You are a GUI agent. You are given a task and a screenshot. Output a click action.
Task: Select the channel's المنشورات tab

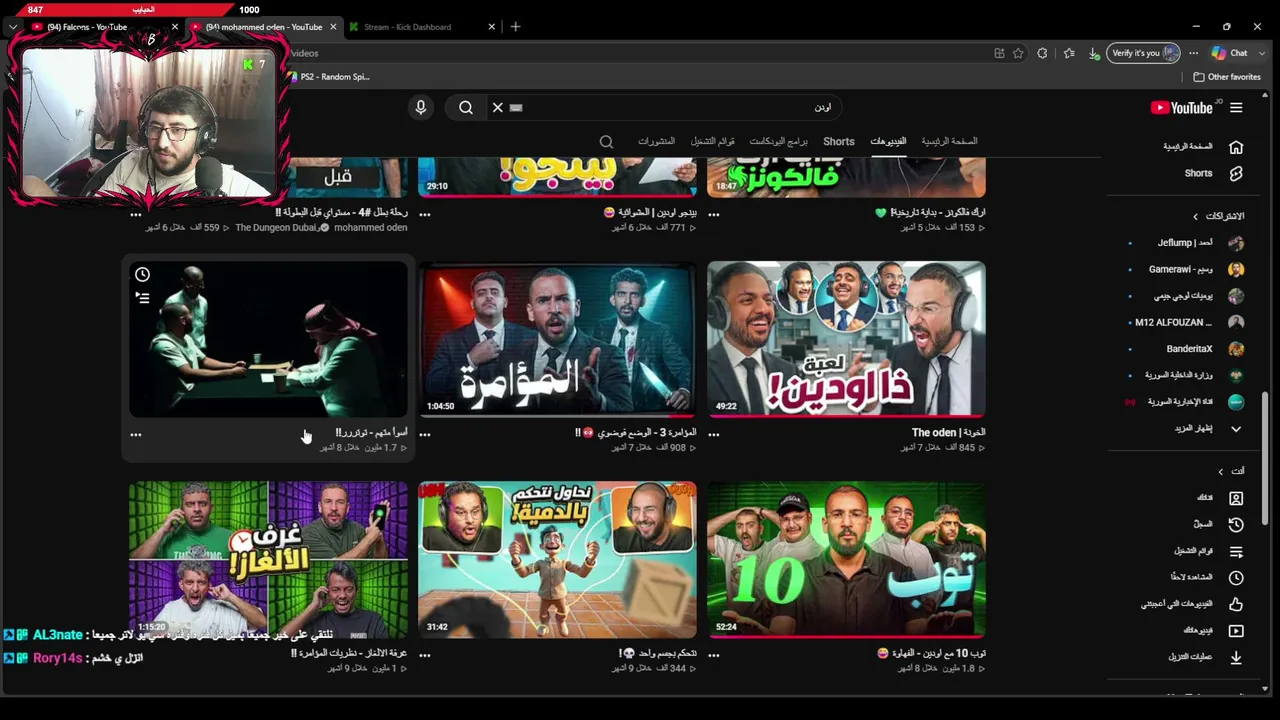pos(656,142)
